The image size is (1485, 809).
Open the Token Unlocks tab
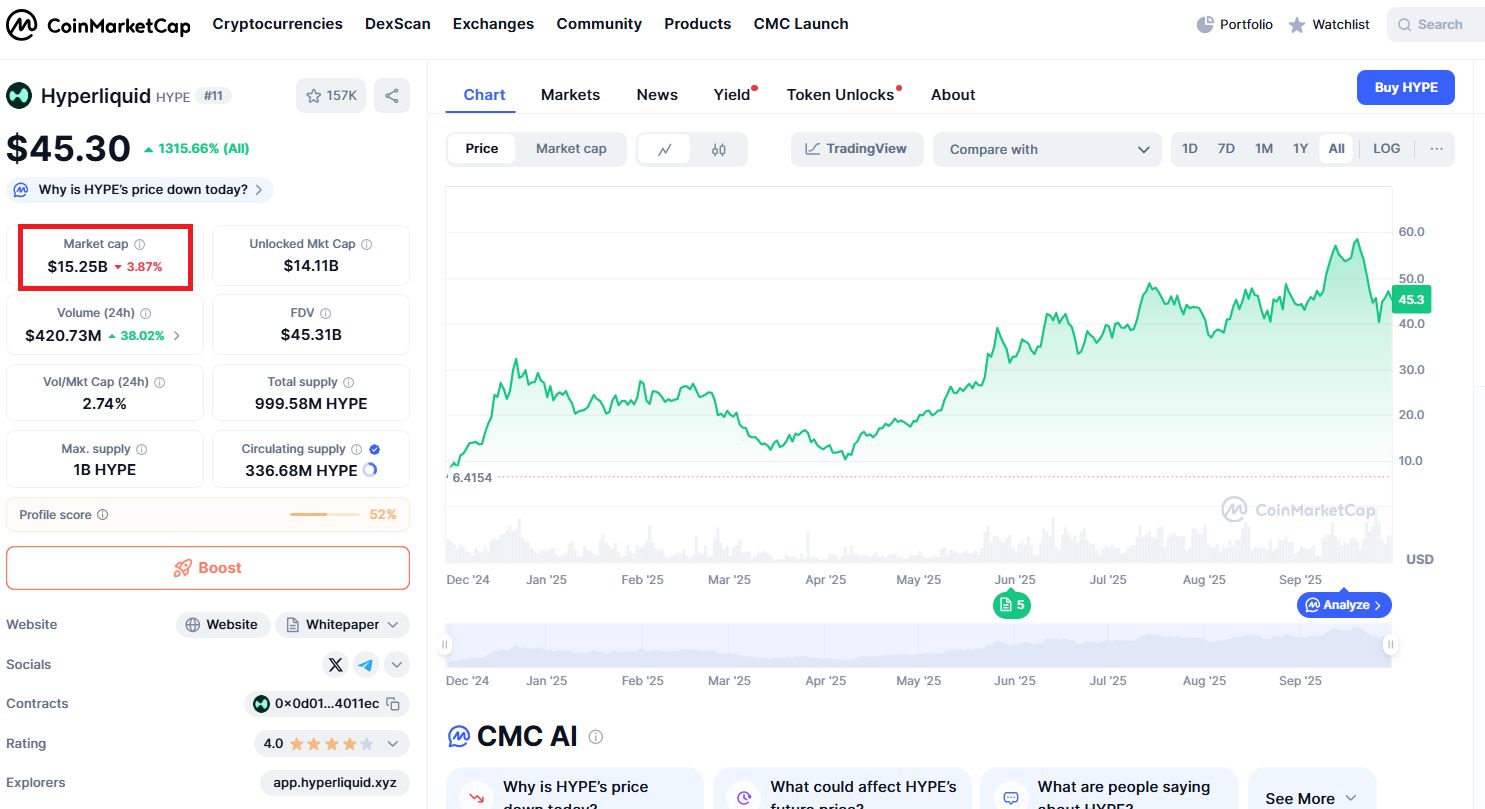click(840, 95)
